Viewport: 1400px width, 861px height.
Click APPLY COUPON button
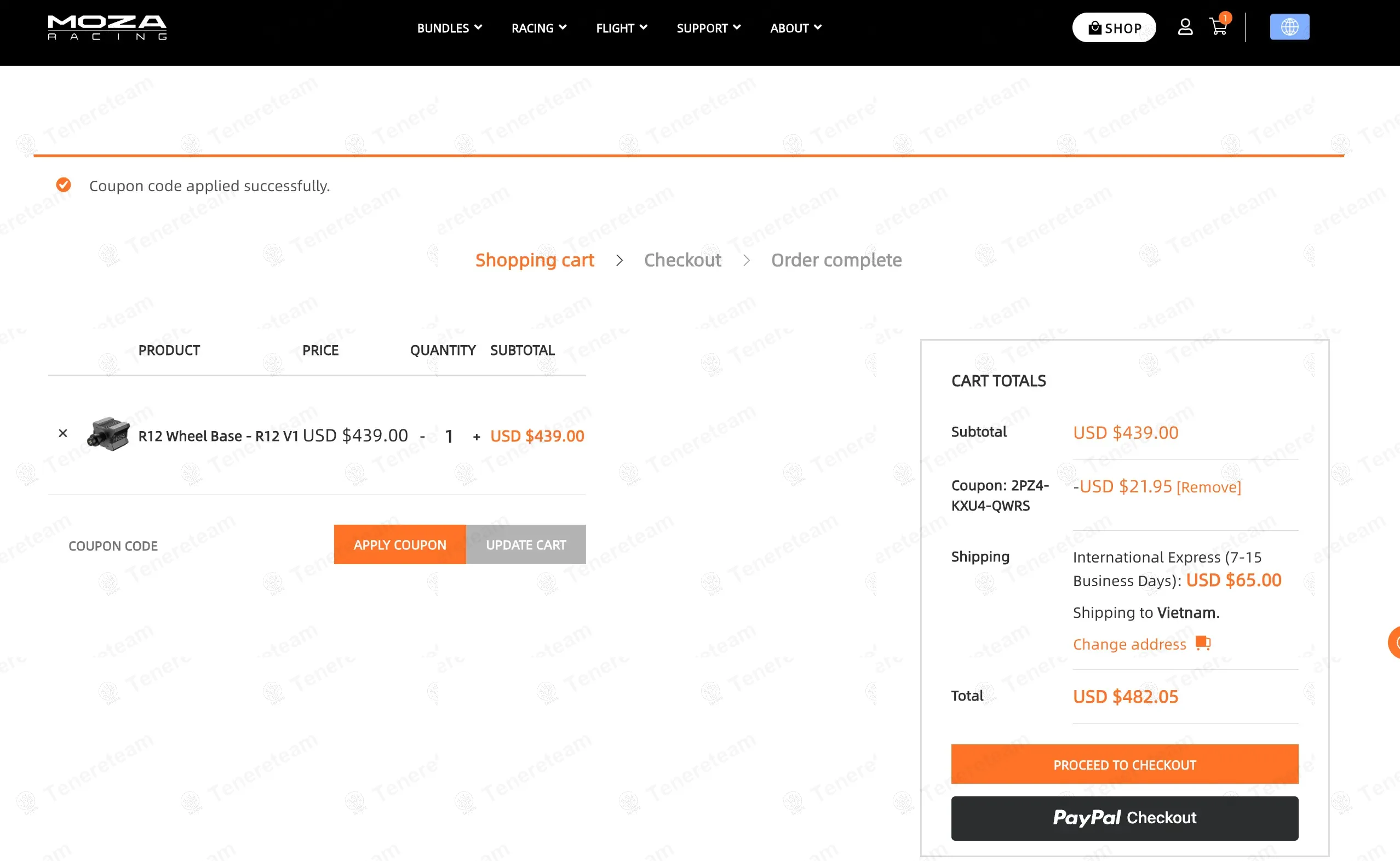(x=400, y=544)
